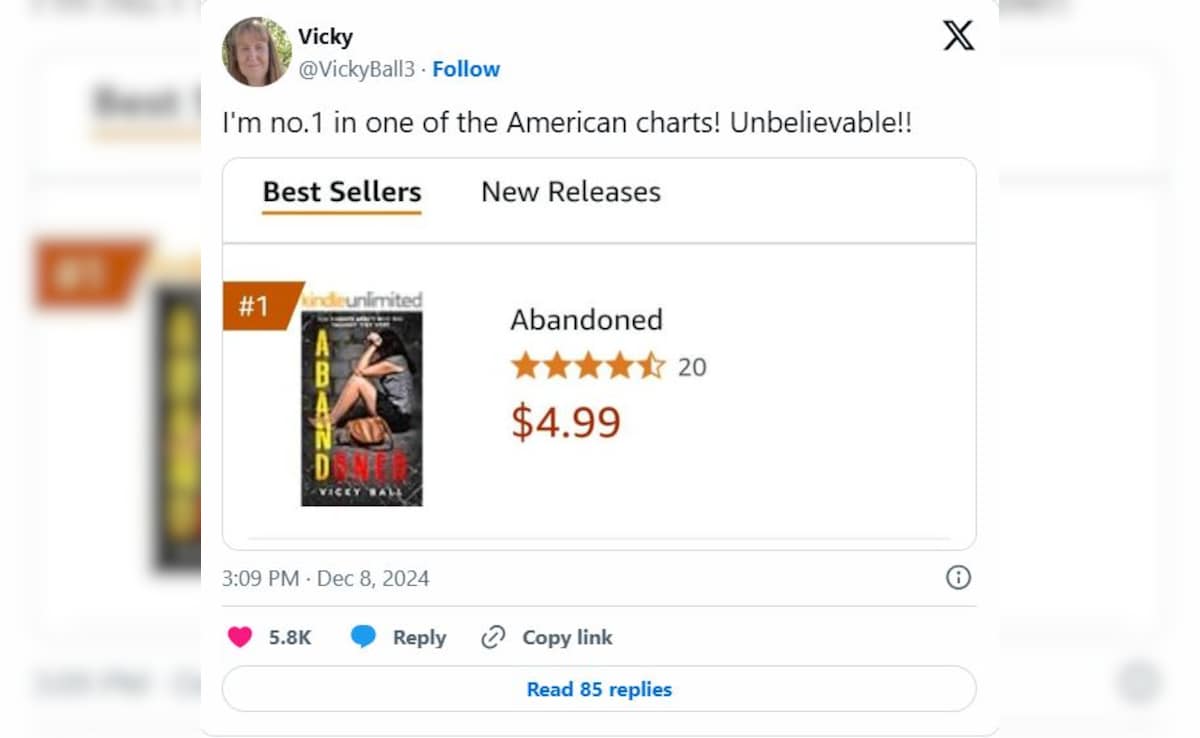Viewport: 1200px width, 738px height.
Task: Click the chain-link copy icon
Action: tap(493, 637)
